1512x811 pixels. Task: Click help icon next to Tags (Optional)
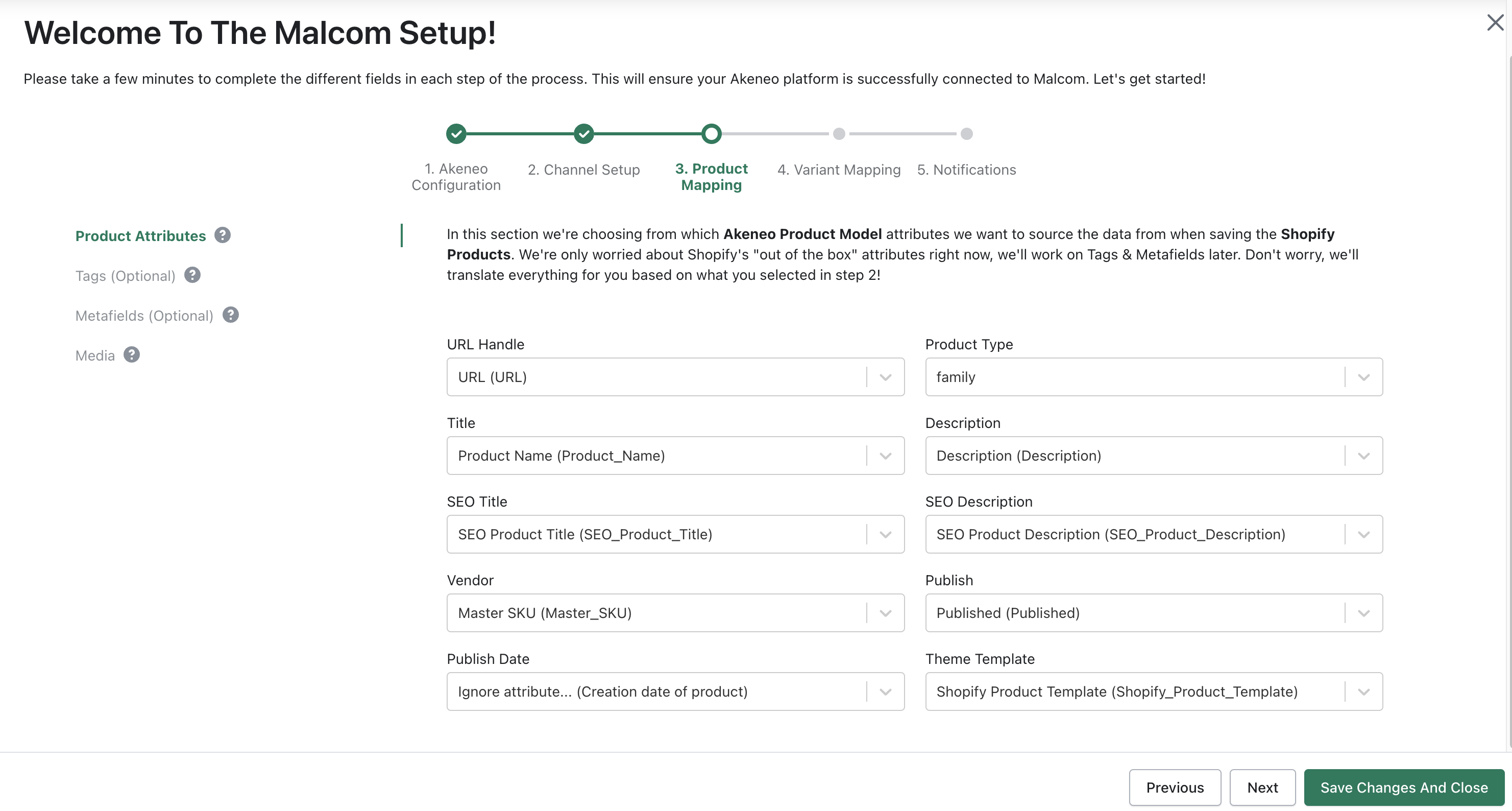(x=192, y=275)
